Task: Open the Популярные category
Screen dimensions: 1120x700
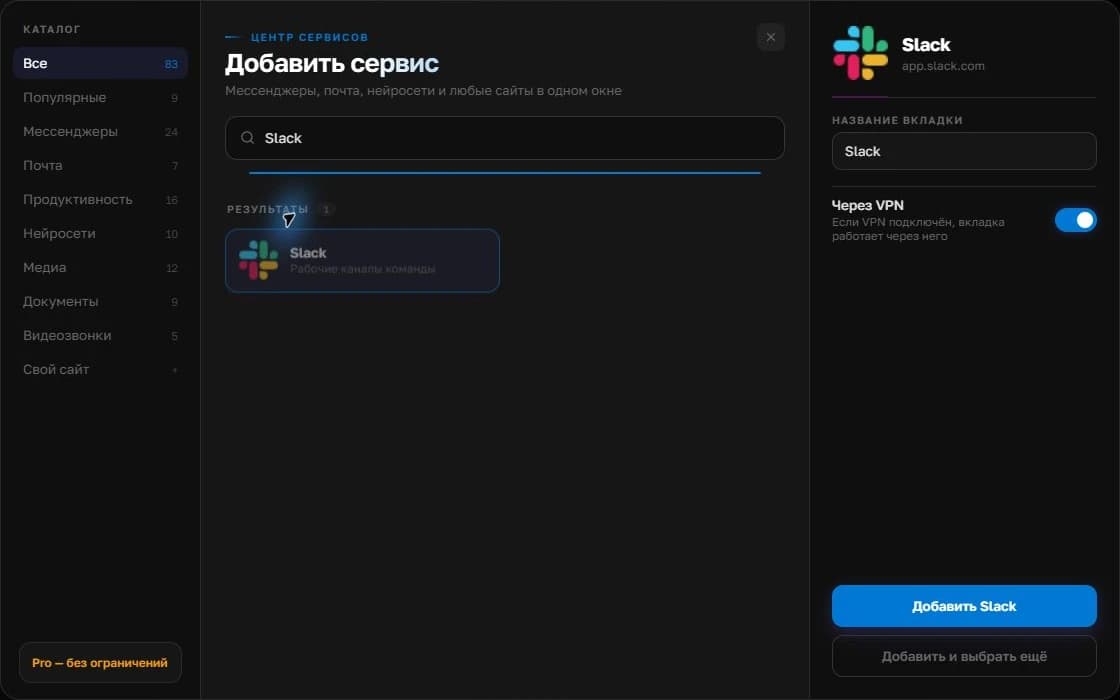Action: [x=100, y=97]
